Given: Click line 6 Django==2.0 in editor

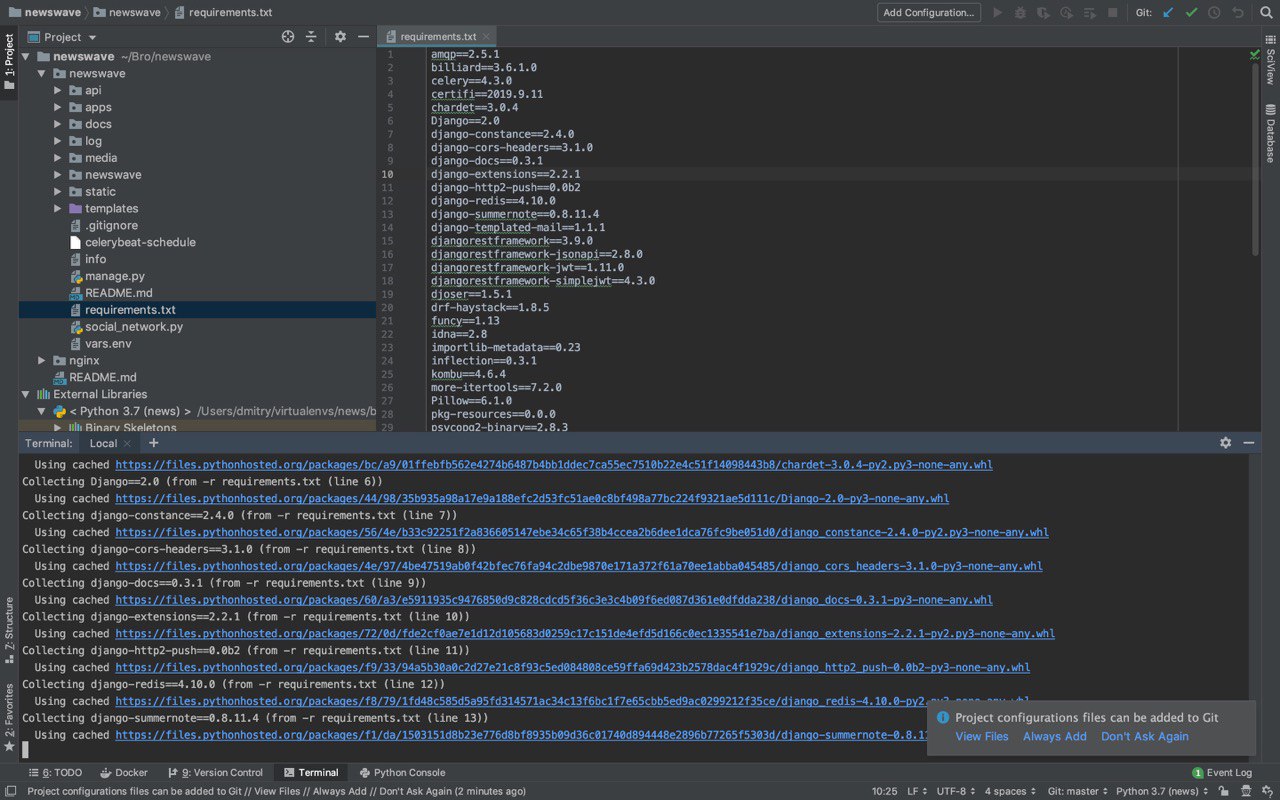Looking at the screenshot, I should (465, 121).
